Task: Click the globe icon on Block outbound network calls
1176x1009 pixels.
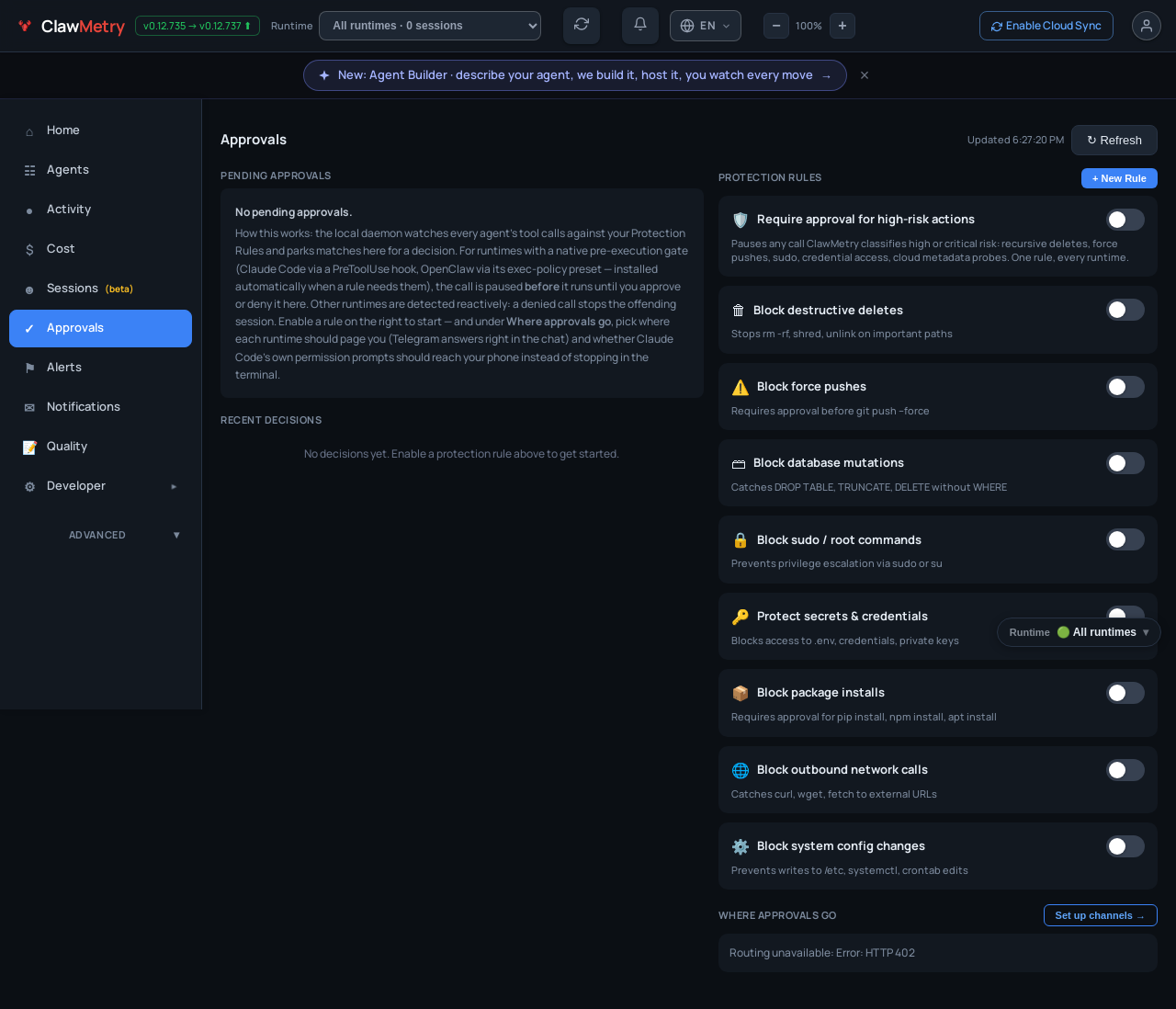Action: (x=741, y=770)
